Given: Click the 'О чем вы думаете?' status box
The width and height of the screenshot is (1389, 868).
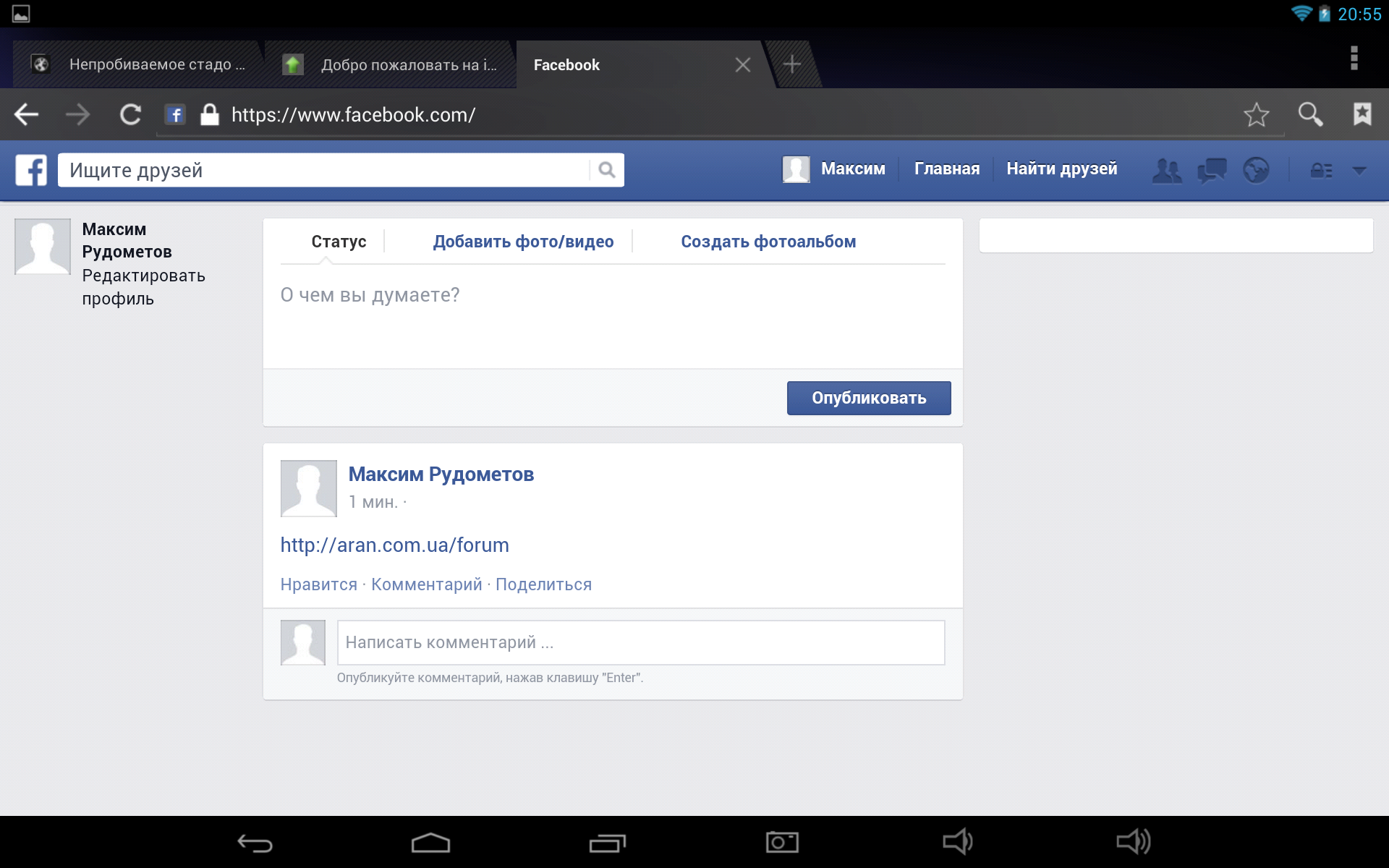Looking at the screenshot, I should [613, 315].
